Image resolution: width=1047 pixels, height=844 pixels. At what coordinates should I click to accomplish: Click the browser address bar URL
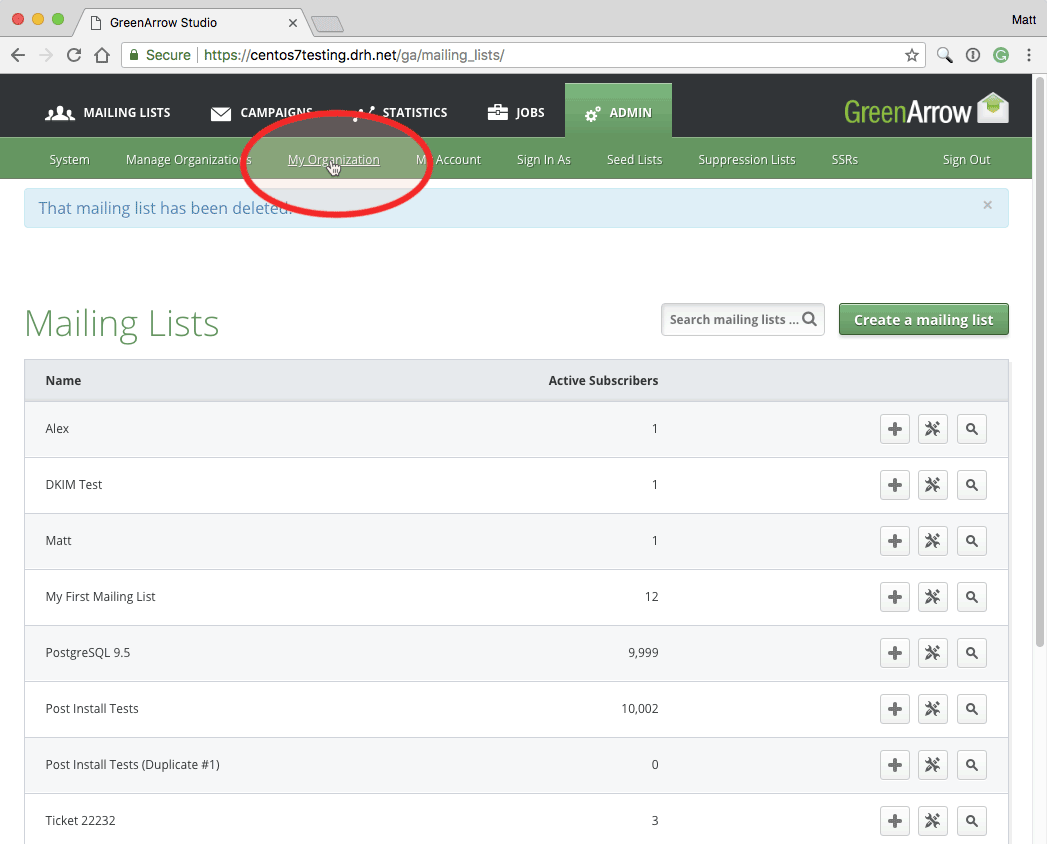[354, 55]
